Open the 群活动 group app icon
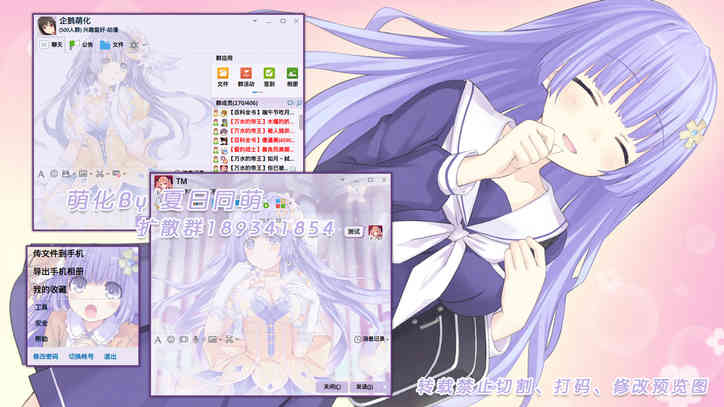Viewport: 724px width, 407px height. point(245,75)
